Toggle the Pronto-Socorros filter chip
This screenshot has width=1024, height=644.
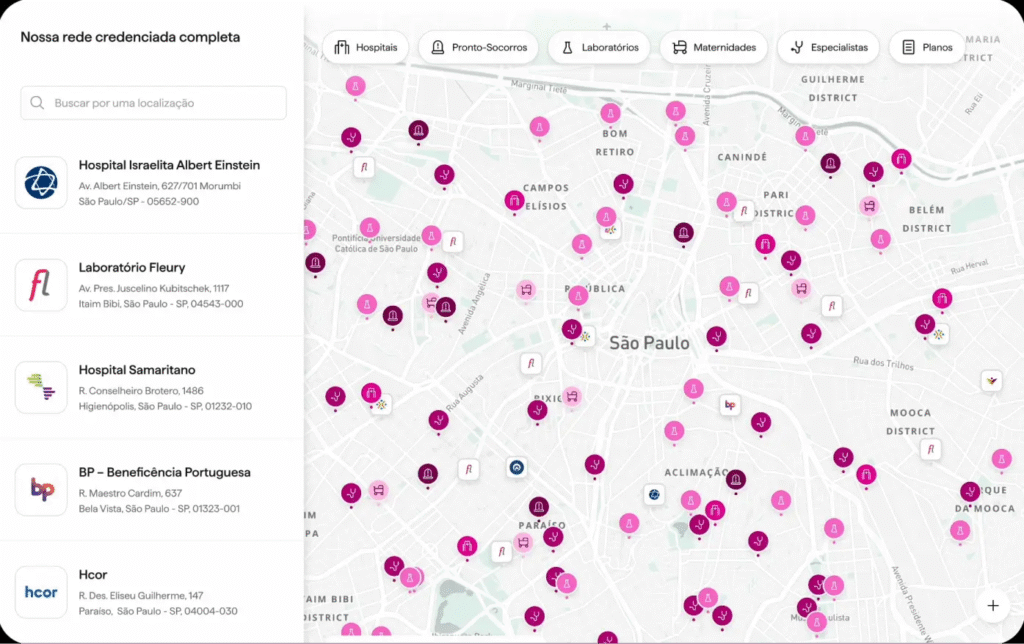479,48
